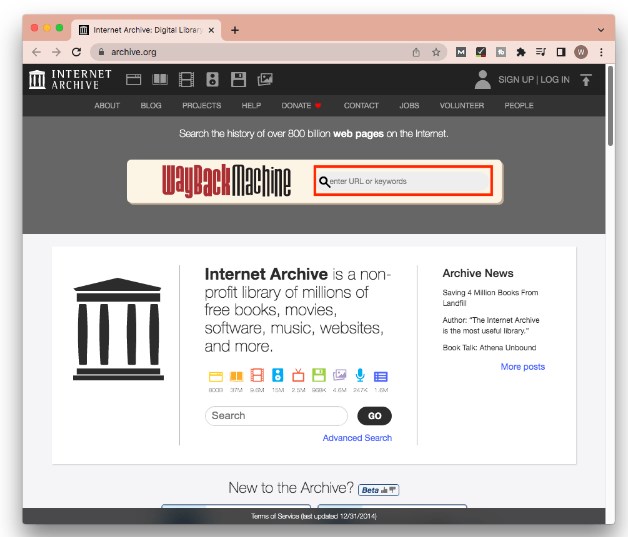Open the CONTACT menu item

click(x=361, y=106)
